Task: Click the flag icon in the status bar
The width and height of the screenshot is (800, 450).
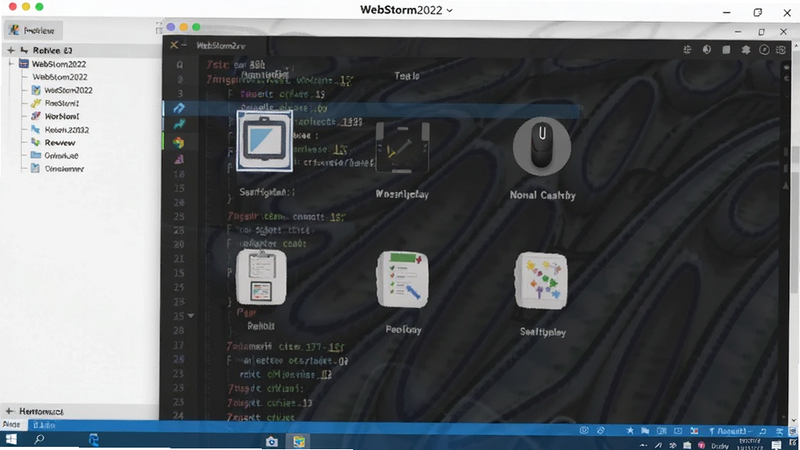Action: (645, 431)
